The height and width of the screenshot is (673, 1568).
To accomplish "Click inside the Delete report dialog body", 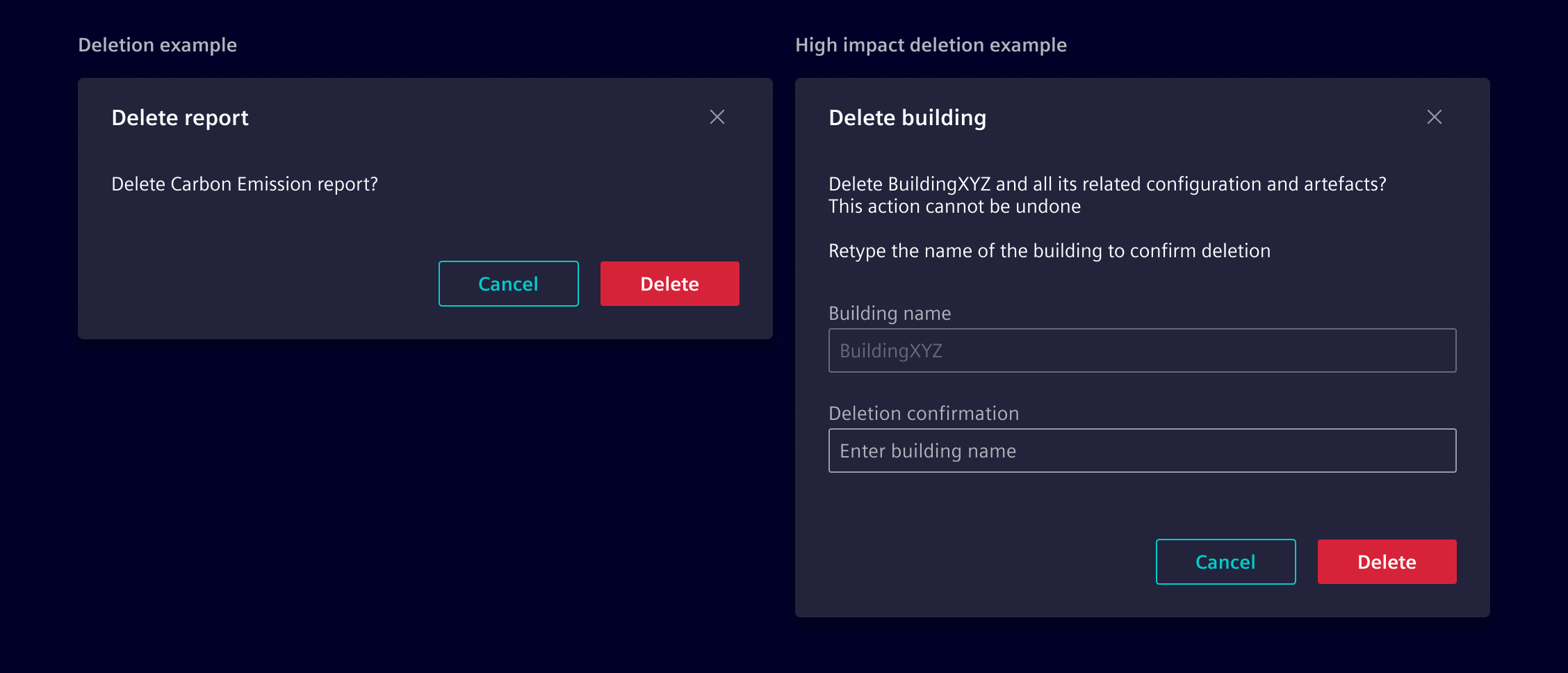I will coord(278,229).
